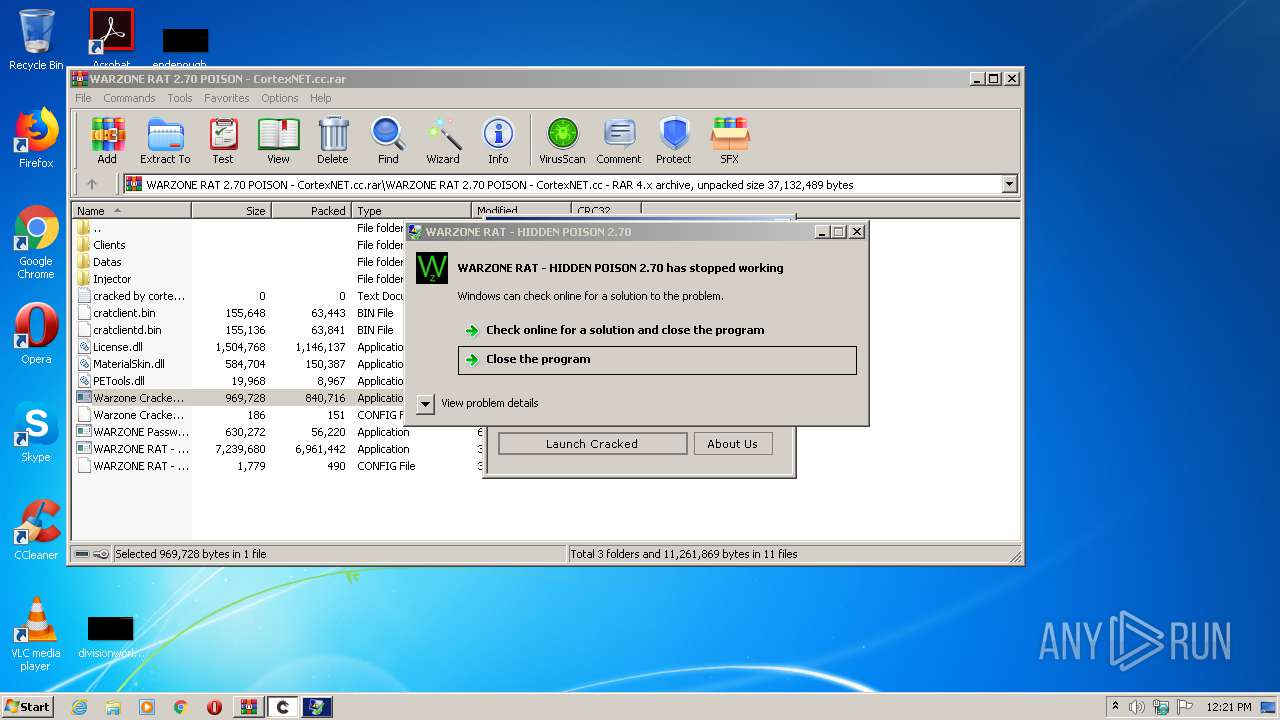Click Close the program
1280x720 pixels.
(657, 360)
